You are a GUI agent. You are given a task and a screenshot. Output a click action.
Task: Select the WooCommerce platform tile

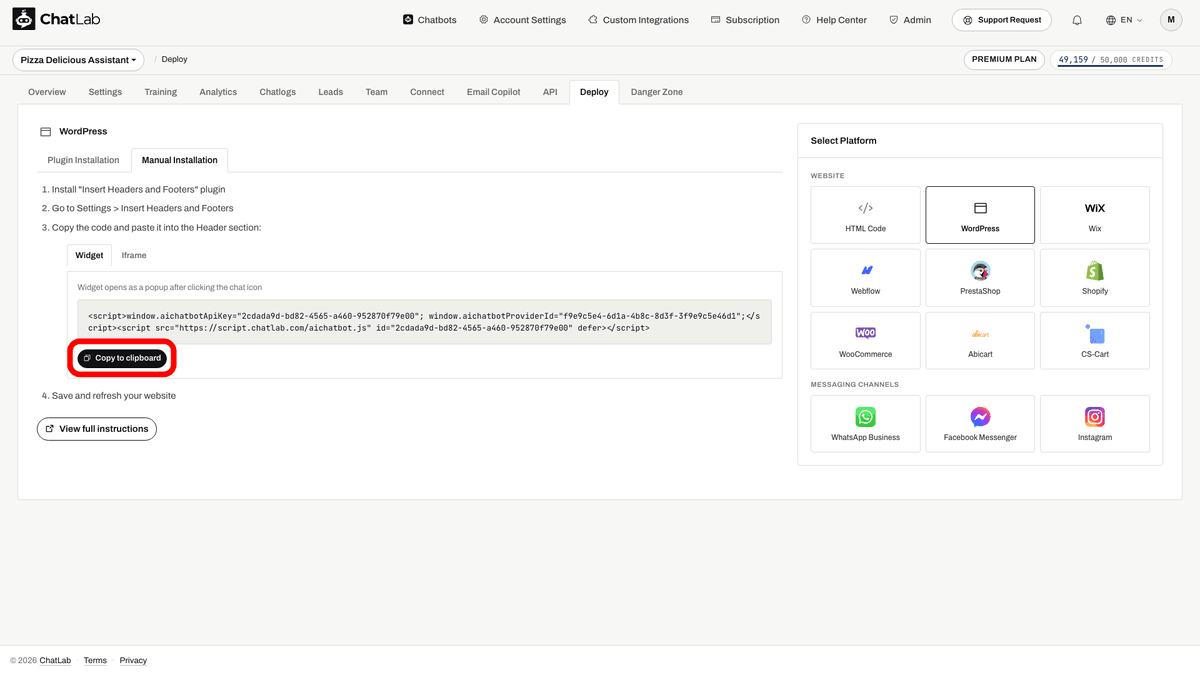click(x=865, y=341)
